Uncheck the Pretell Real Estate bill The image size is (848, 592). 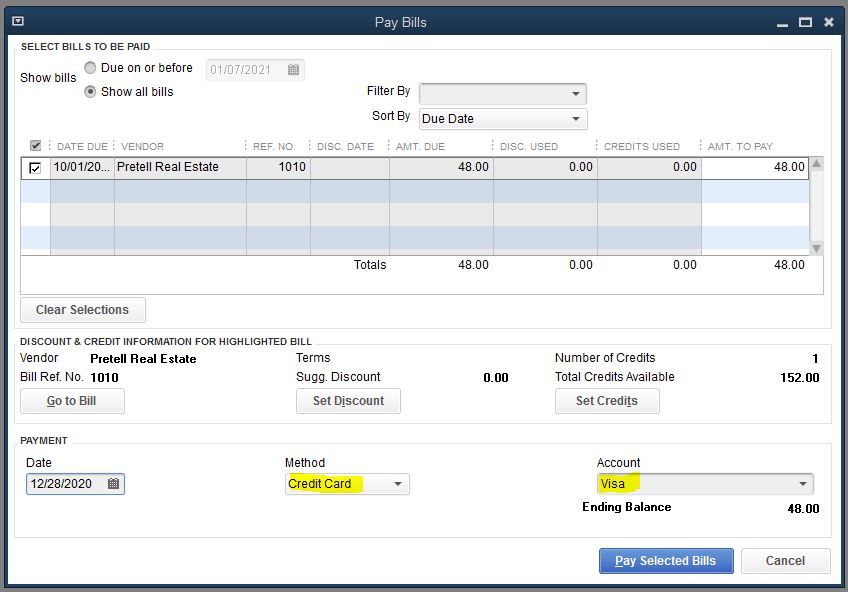35,168
